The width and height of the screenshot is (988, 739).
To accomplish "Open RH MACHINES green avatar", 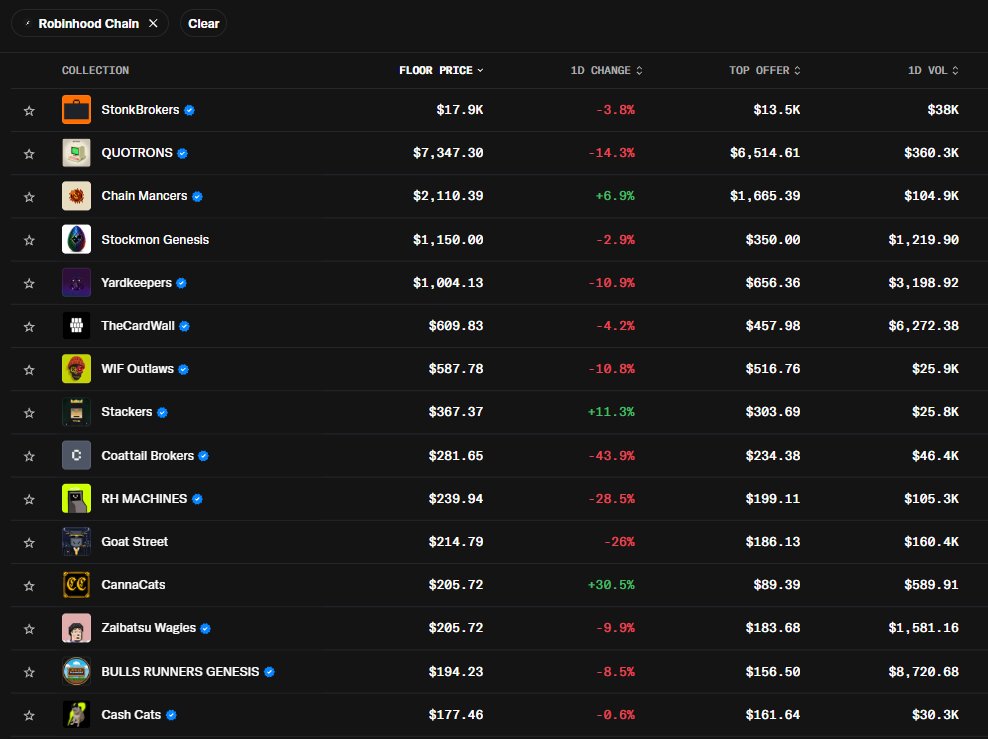I will (76, 498).
